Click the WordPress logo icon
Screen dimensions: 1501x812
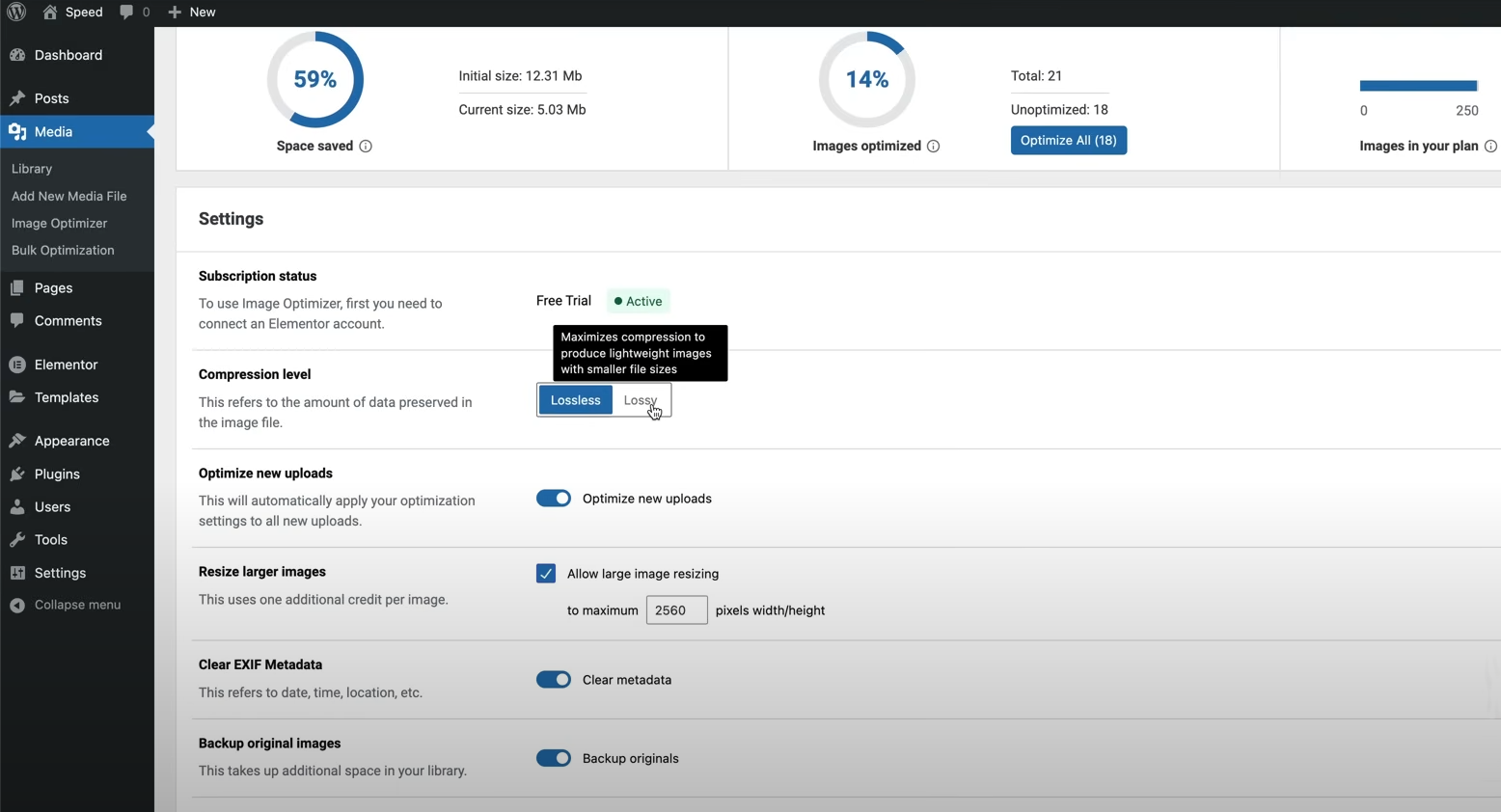(16, 12)
